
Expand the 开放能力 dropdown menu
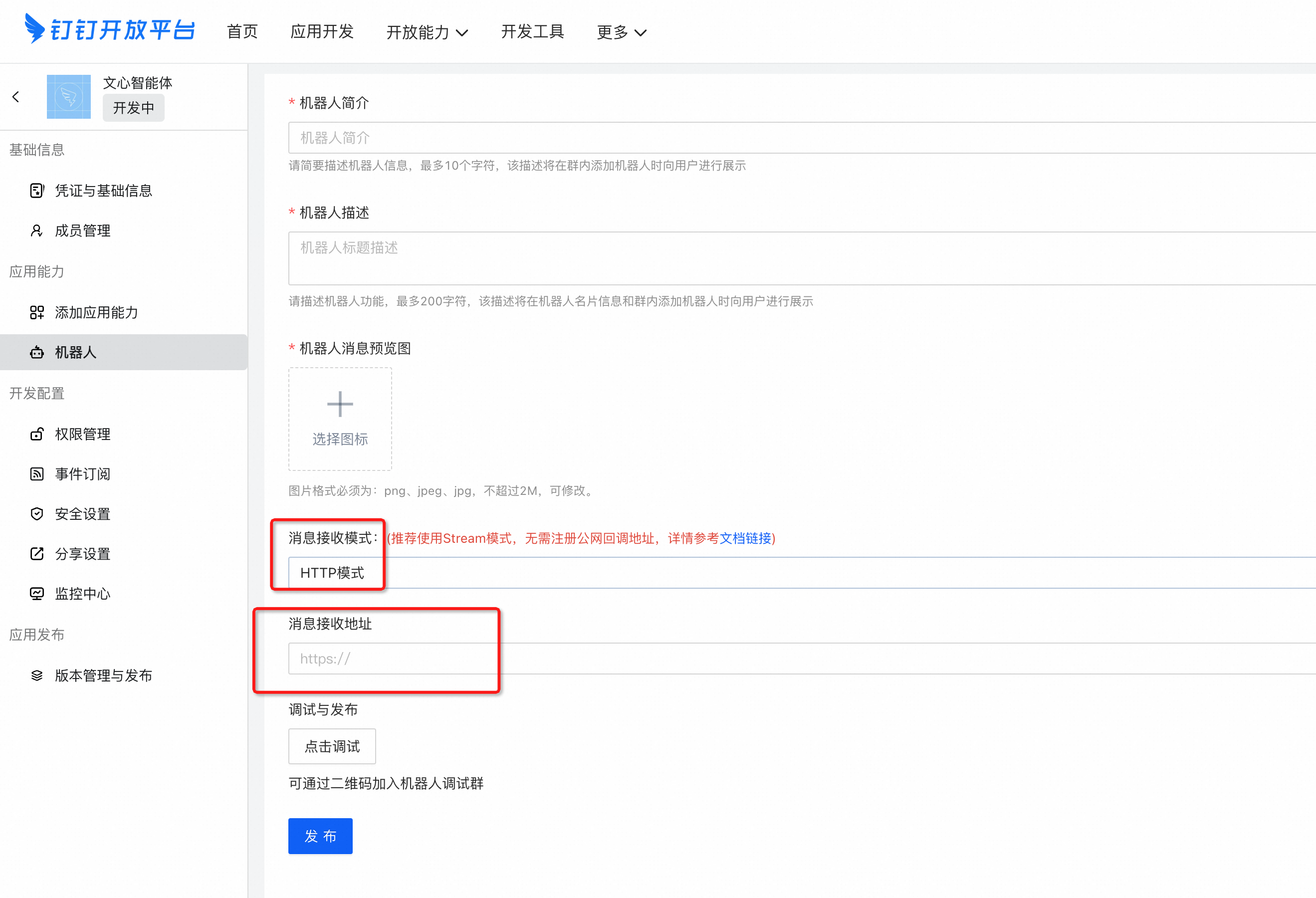[x=427, y=32]
